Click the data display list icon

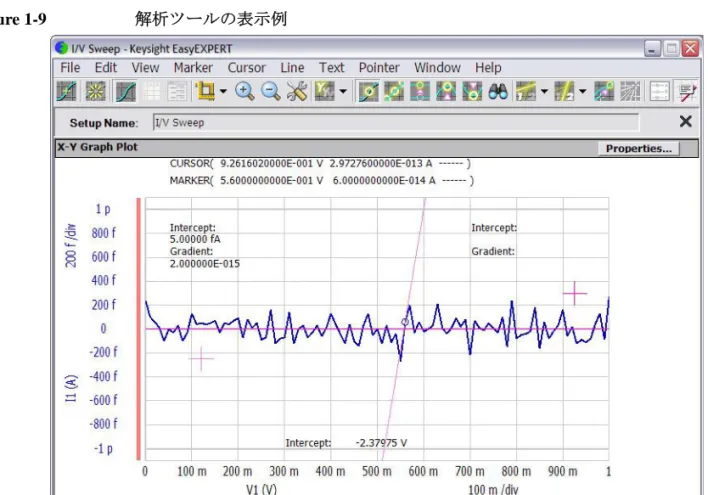(x=659, y=91)
